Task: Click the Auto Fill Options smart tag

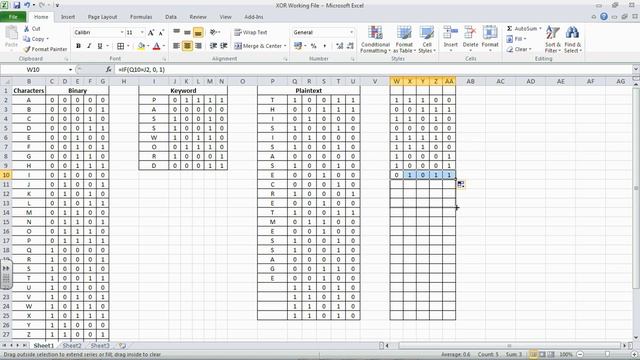Action: point(461,184)
